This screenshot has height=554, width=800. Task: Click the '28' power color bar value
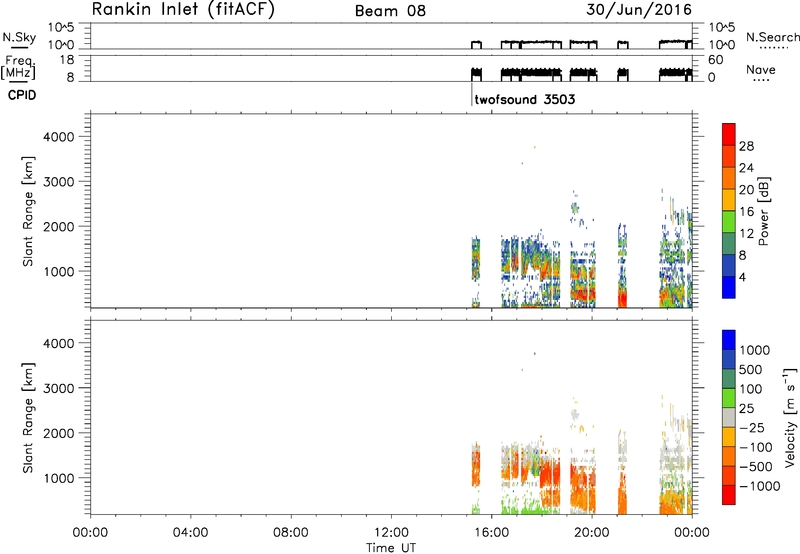tap(746, 146)
